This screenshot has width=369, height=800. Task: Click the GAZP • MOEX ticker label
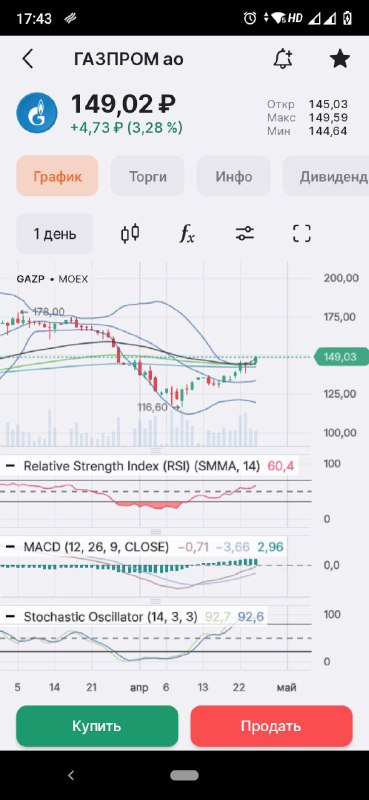coord(52,280)
